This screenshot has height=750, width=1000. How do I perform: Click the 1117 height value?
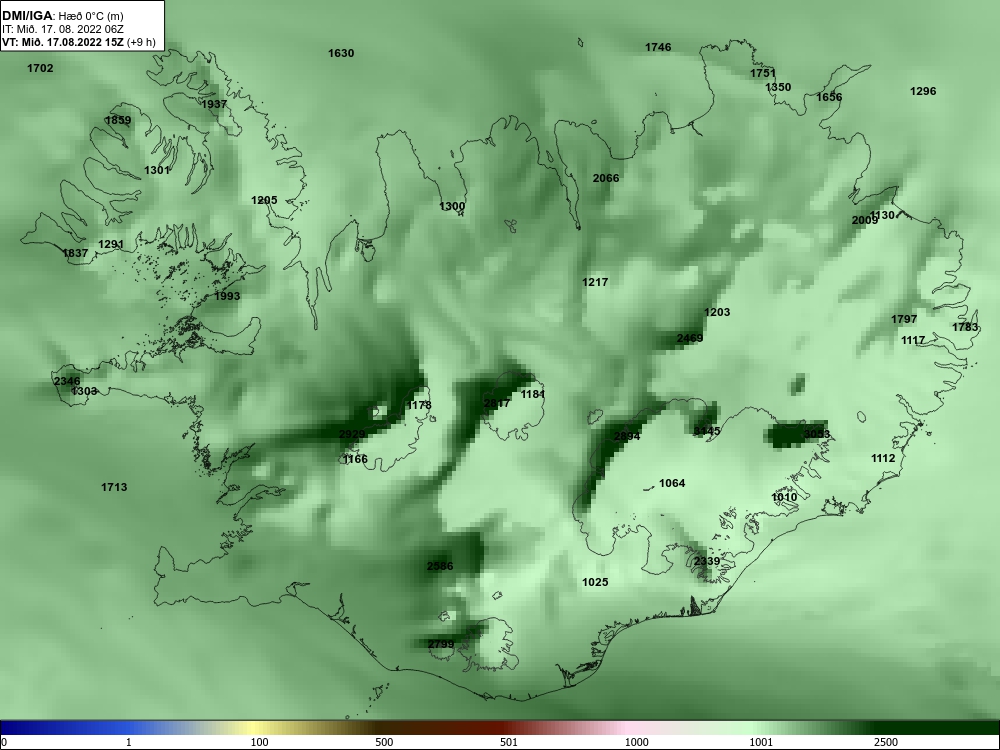pos(913,341)
